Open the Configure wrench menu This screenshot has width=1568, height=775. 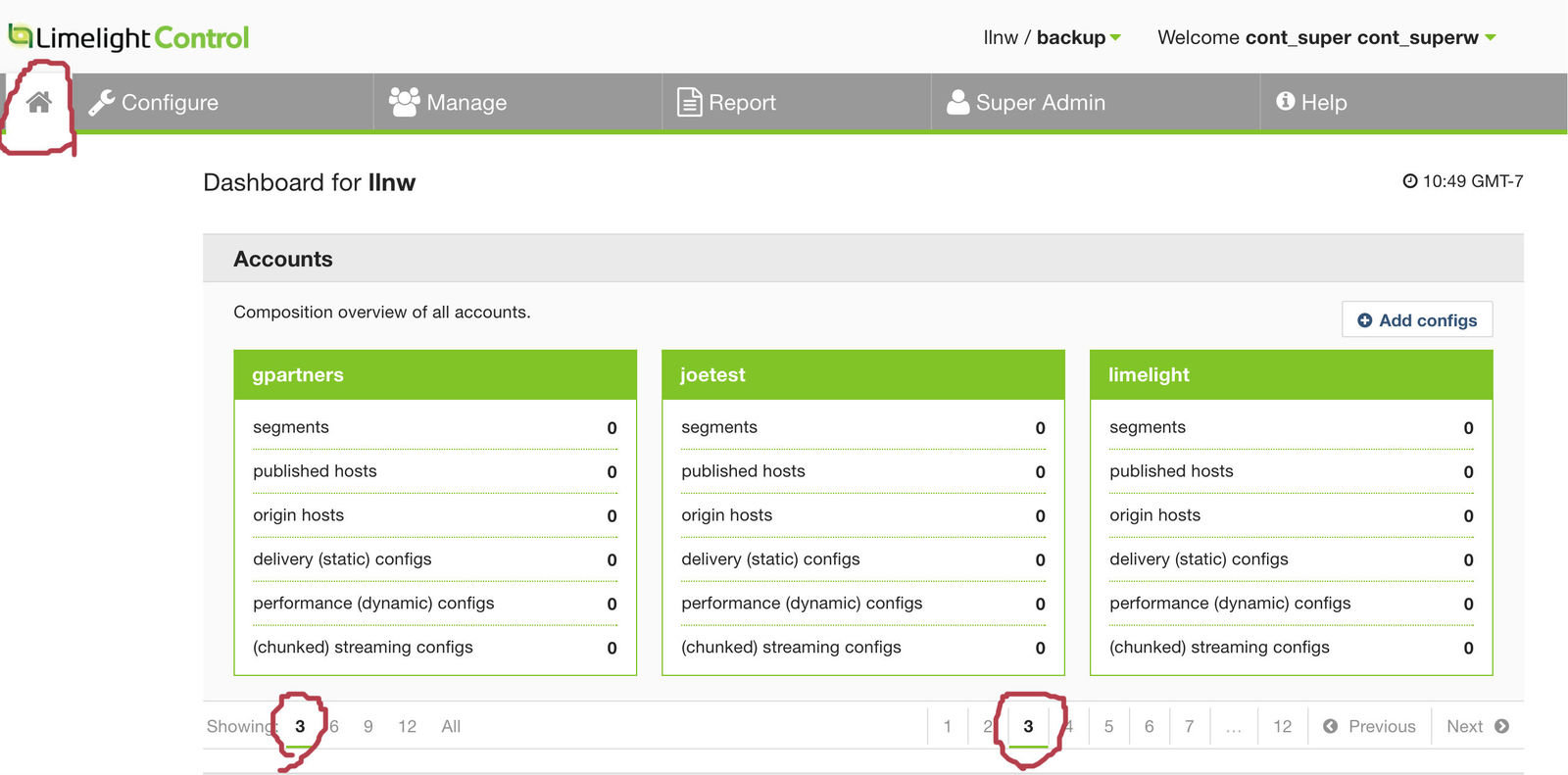[x=154, y=103]
